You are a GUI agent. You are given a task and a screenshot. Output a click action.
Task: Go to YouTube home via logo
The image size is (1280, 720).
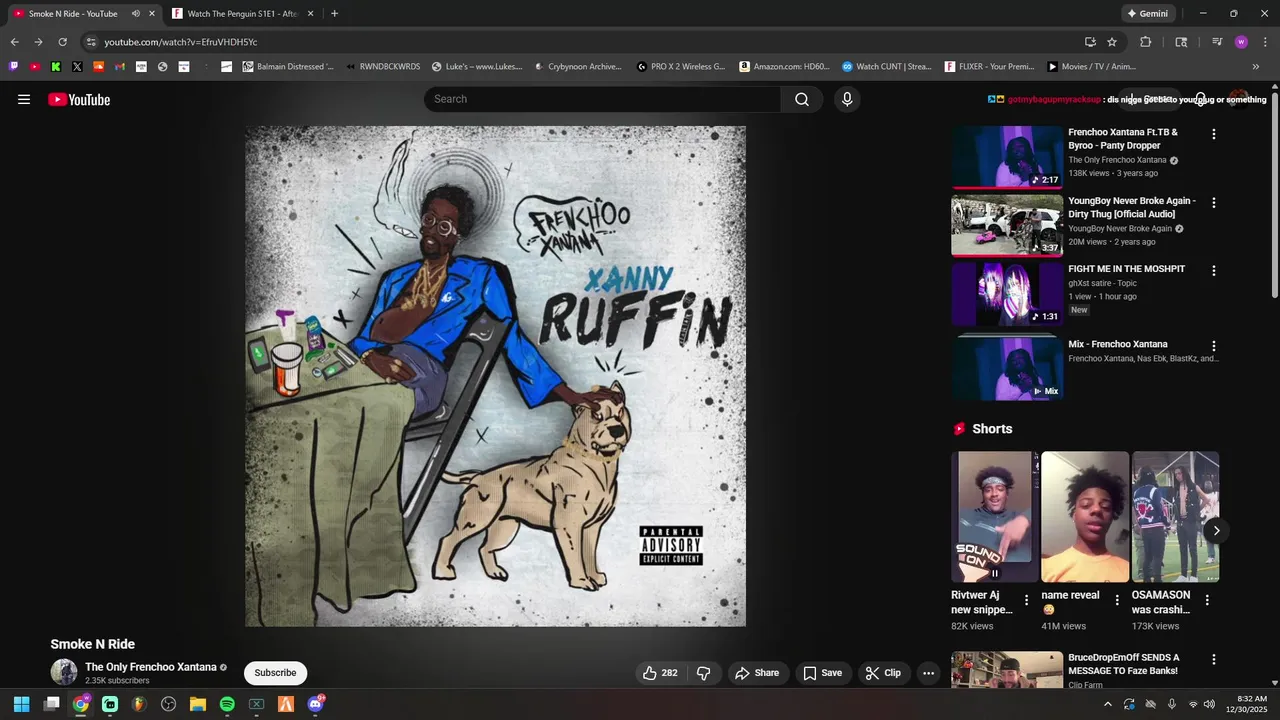coord(79,99)
